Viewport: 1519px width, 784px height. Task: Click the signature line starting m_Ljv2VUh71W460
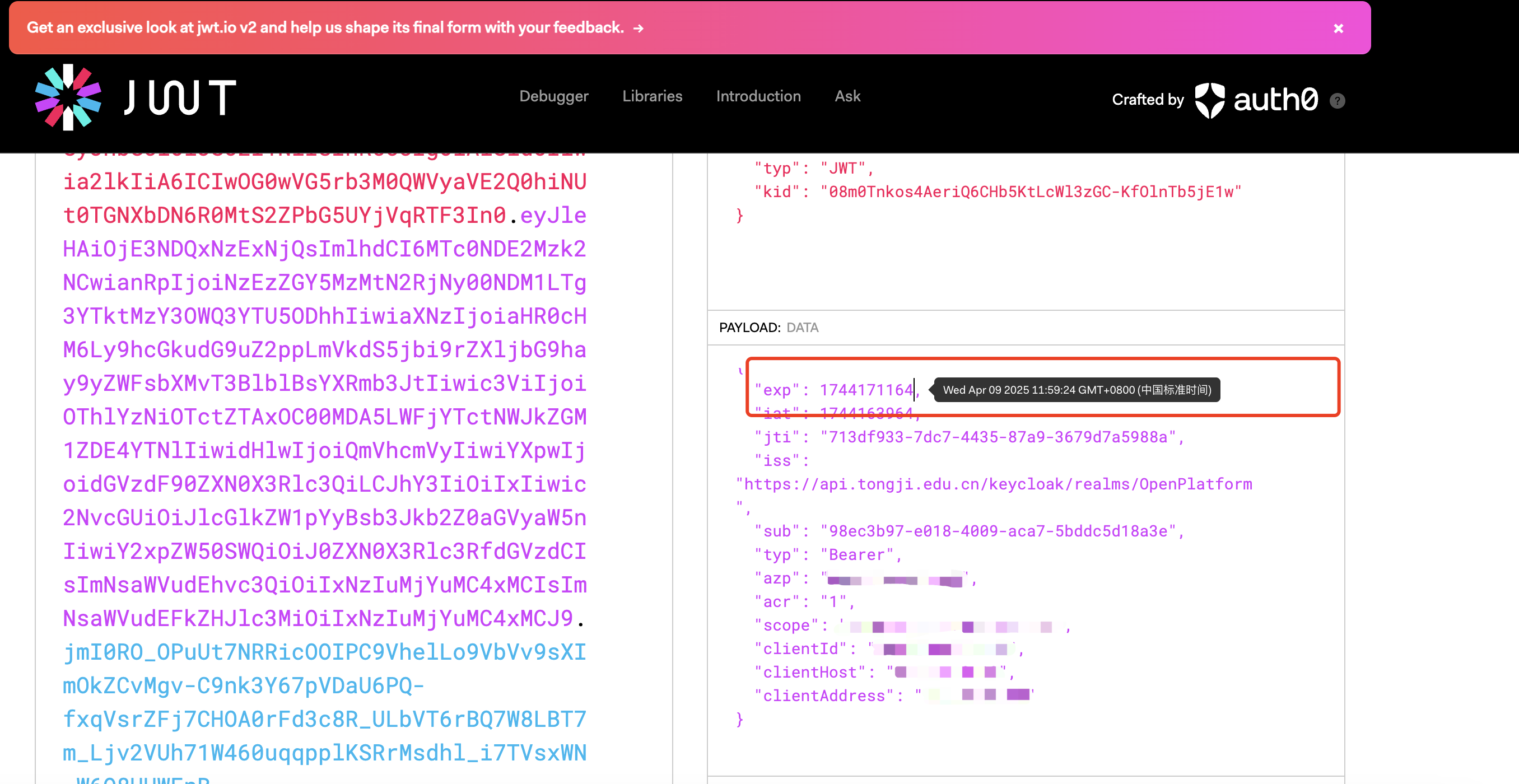(324, 753)
